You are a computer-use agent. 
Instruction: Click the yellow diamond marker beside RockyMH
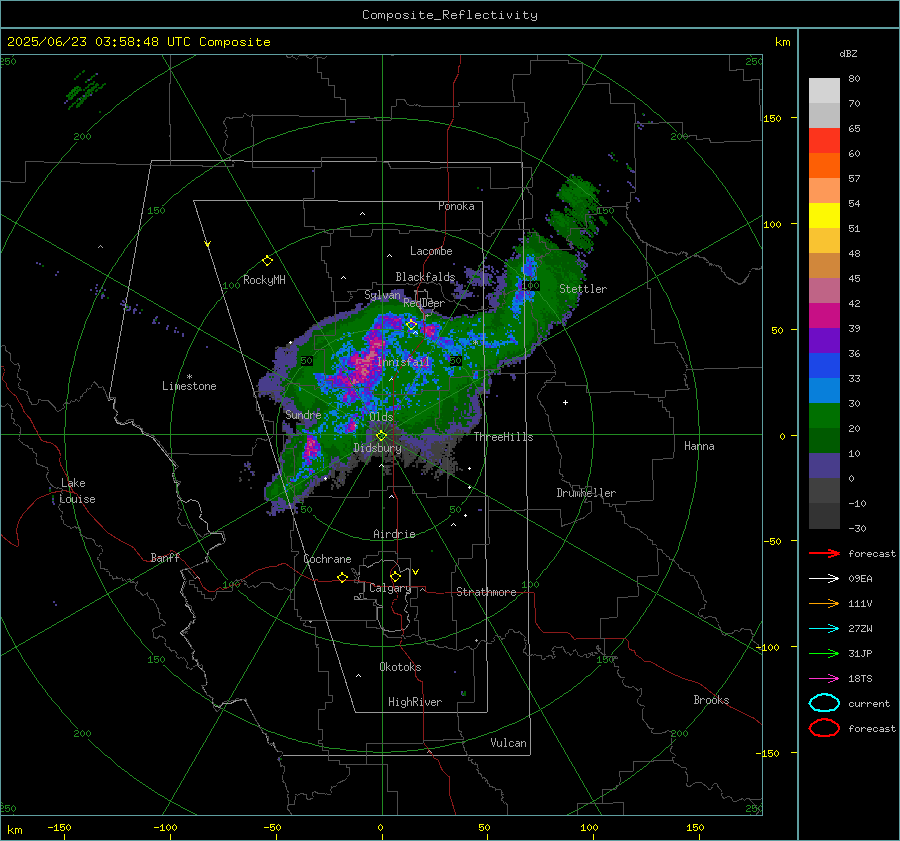(267, 261)
